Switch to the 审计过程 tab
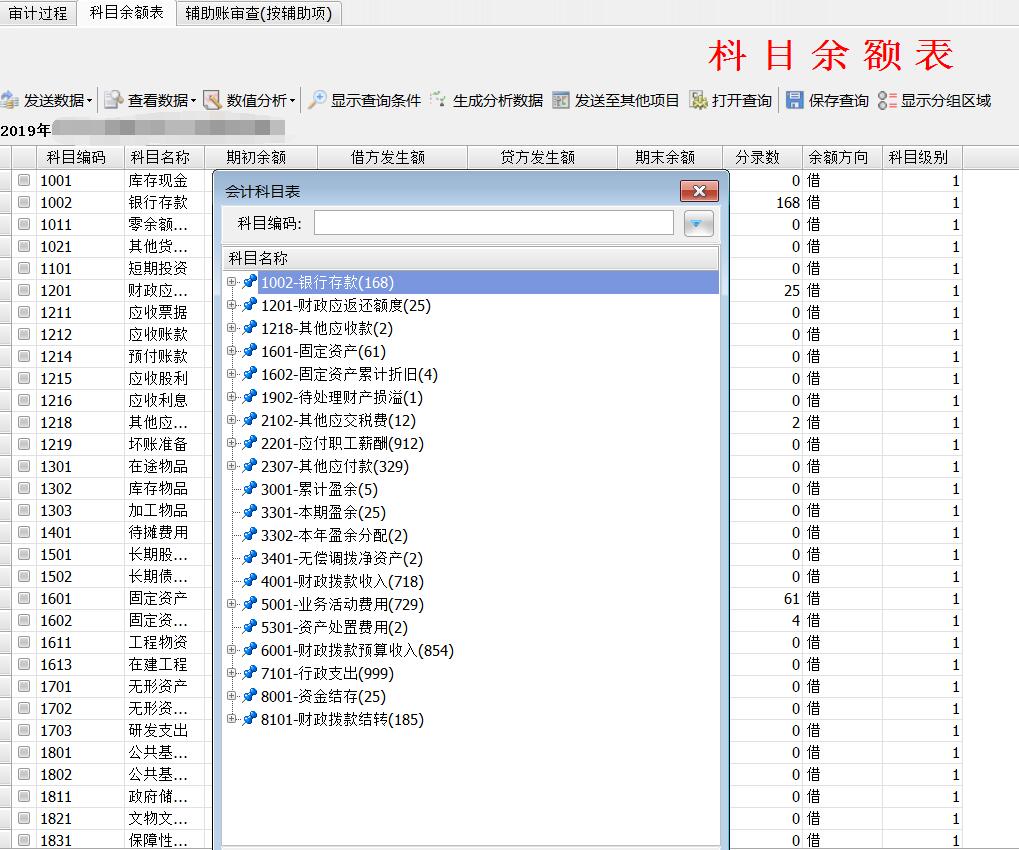Image resolution: width=1019 pixels, height=850 pixels. point(38,13)
